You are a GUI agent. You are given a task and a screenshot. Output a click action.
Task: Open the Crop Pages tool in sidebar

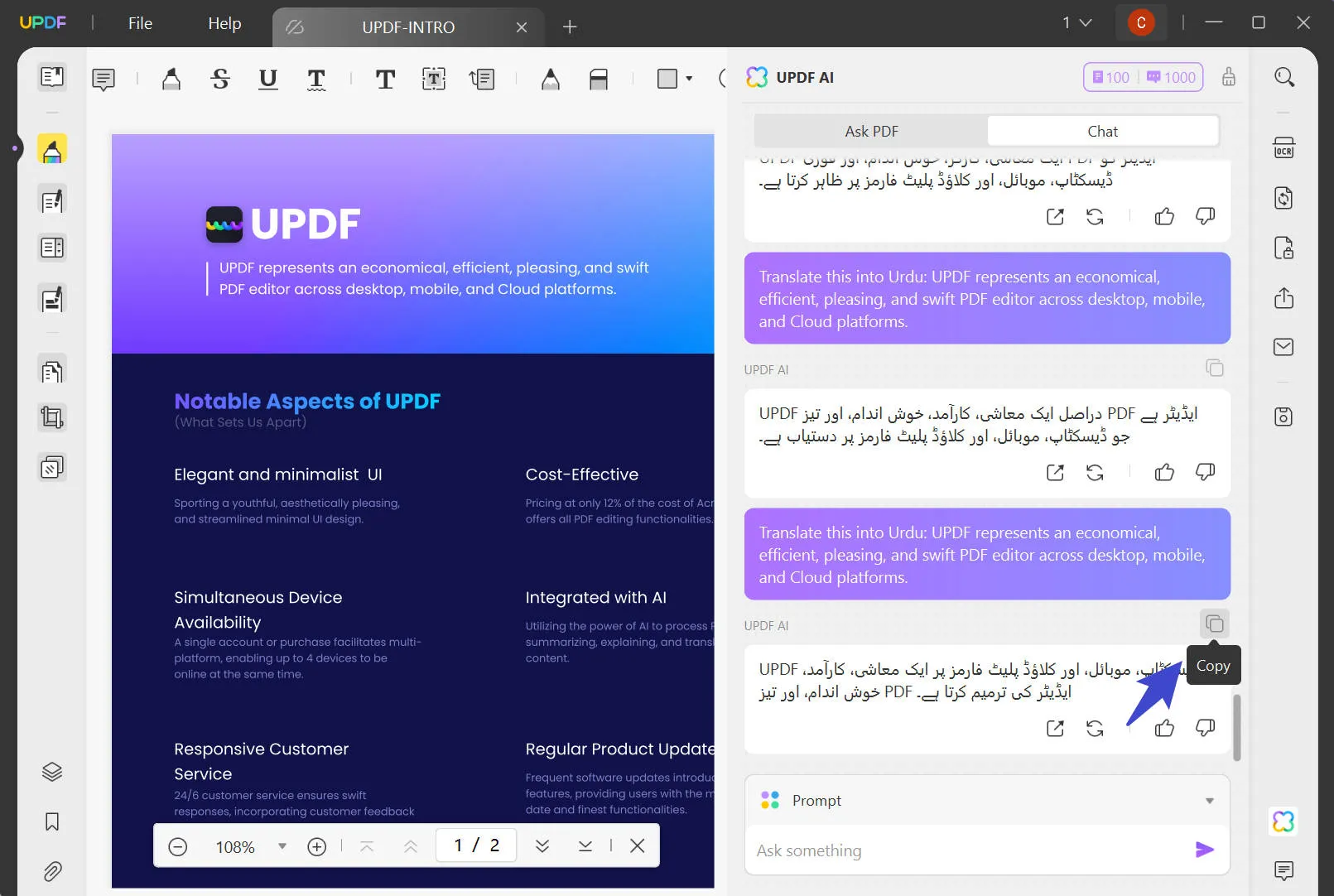[x=52, y=417]
